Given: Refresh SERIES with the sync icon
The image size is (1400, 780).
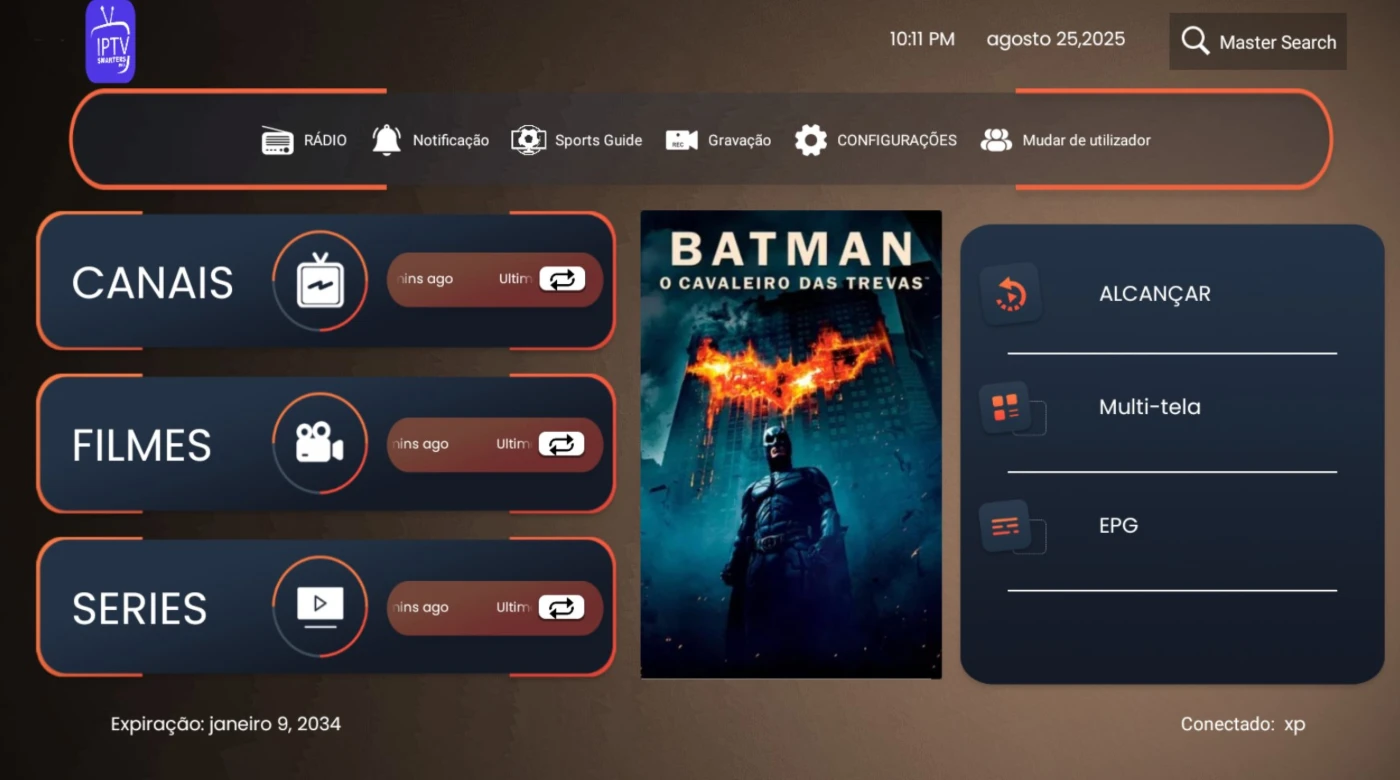Looking at the screenshot, I should tap(561, 607).
